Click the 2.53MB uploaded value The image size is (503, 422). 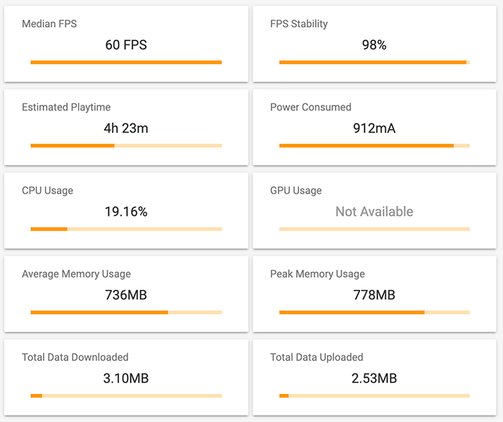coord(374,378)
